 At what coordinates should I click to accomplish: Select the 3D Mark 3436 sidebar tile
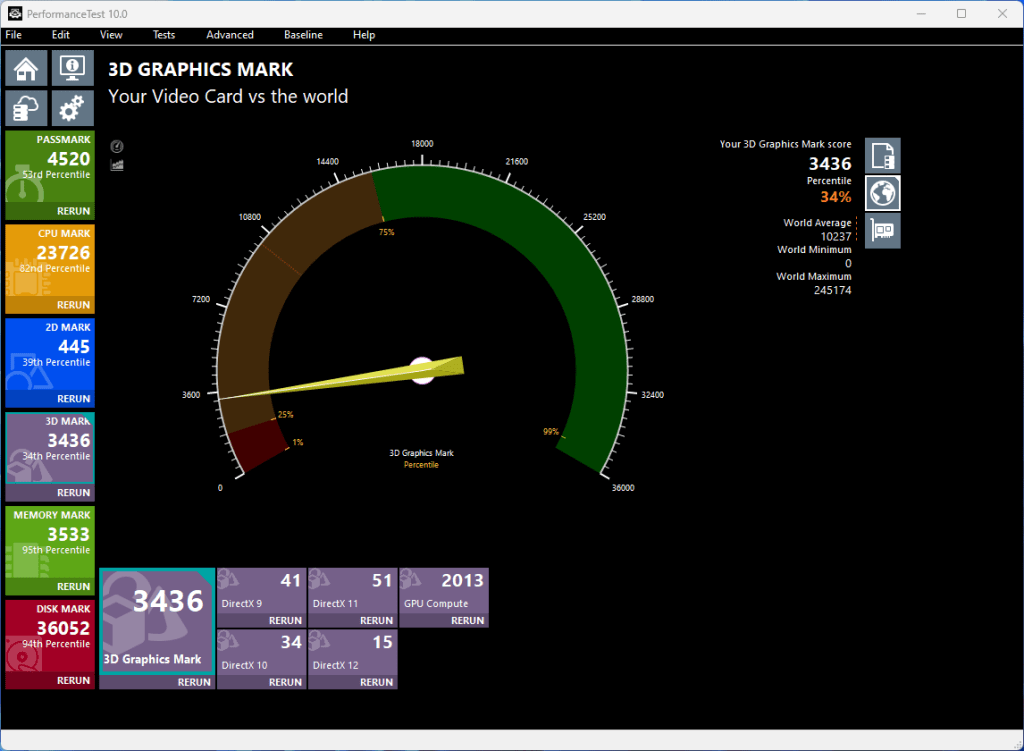pyautogui.click(x=50, y=449)
